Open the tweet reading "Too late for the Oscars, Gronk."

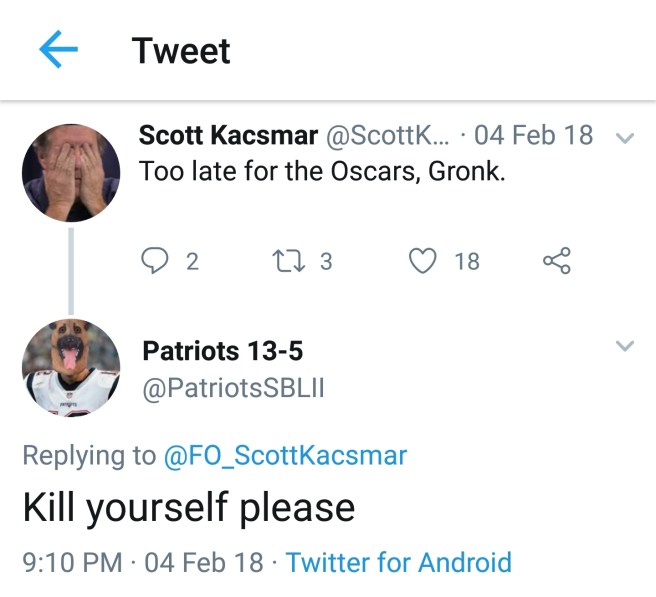[x=322, y=171]
